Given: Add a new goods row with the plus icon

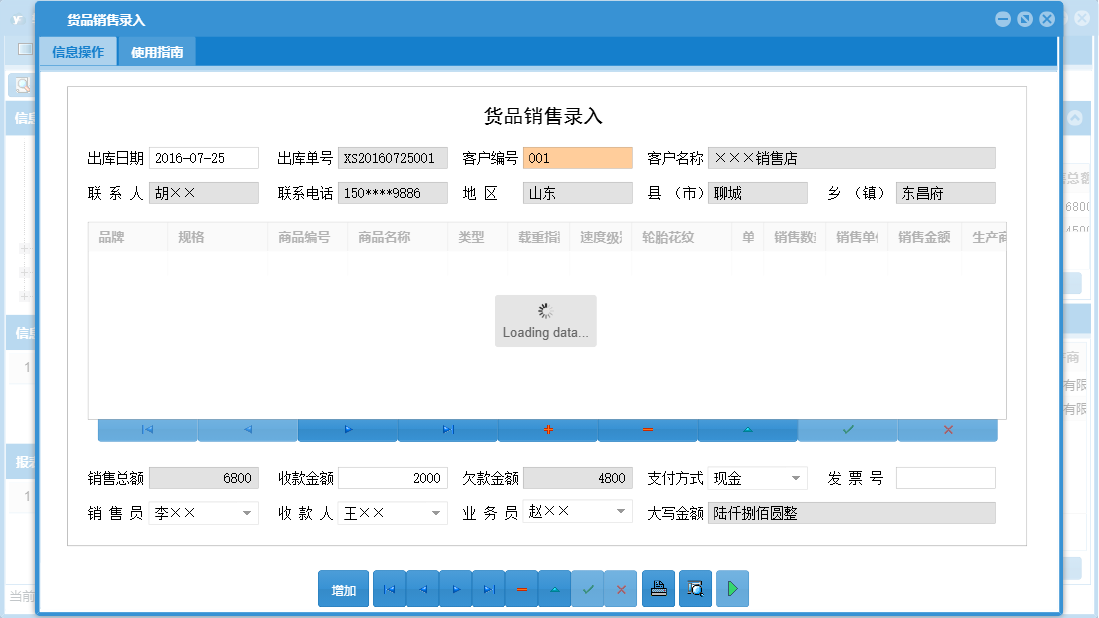Looking at the screenshot, I should pyautogui.click(x=547, y=429).
